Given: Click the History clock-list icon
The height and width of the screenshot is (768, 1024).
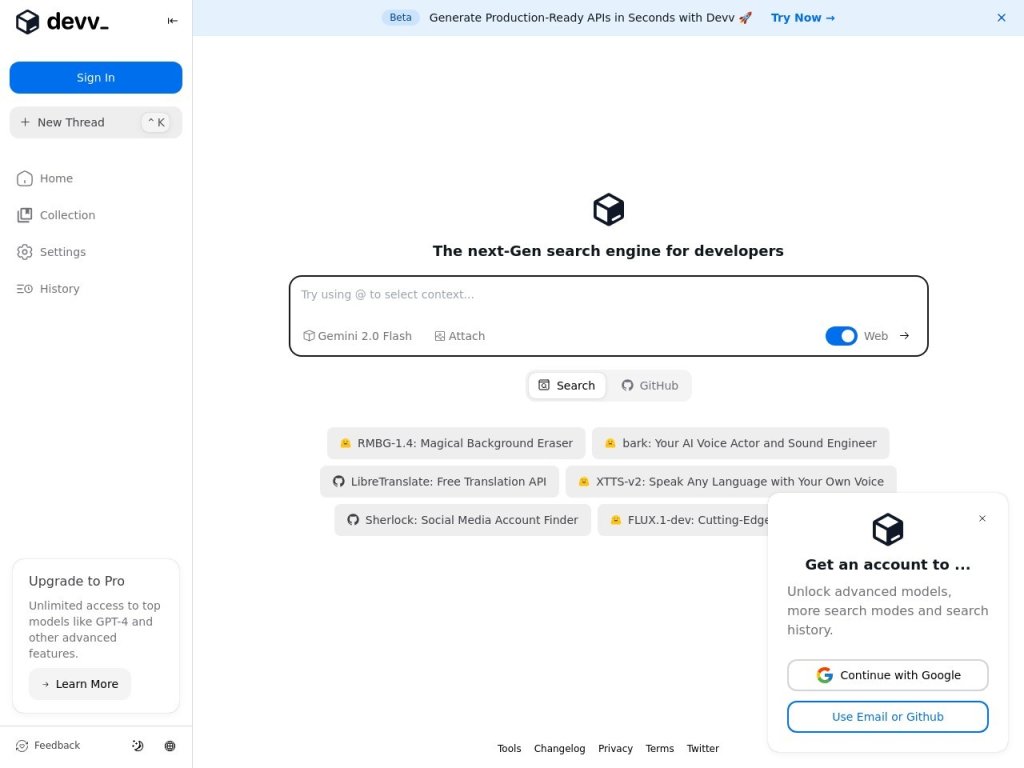Looking at the screenshot, I should (x=25, y=289).
